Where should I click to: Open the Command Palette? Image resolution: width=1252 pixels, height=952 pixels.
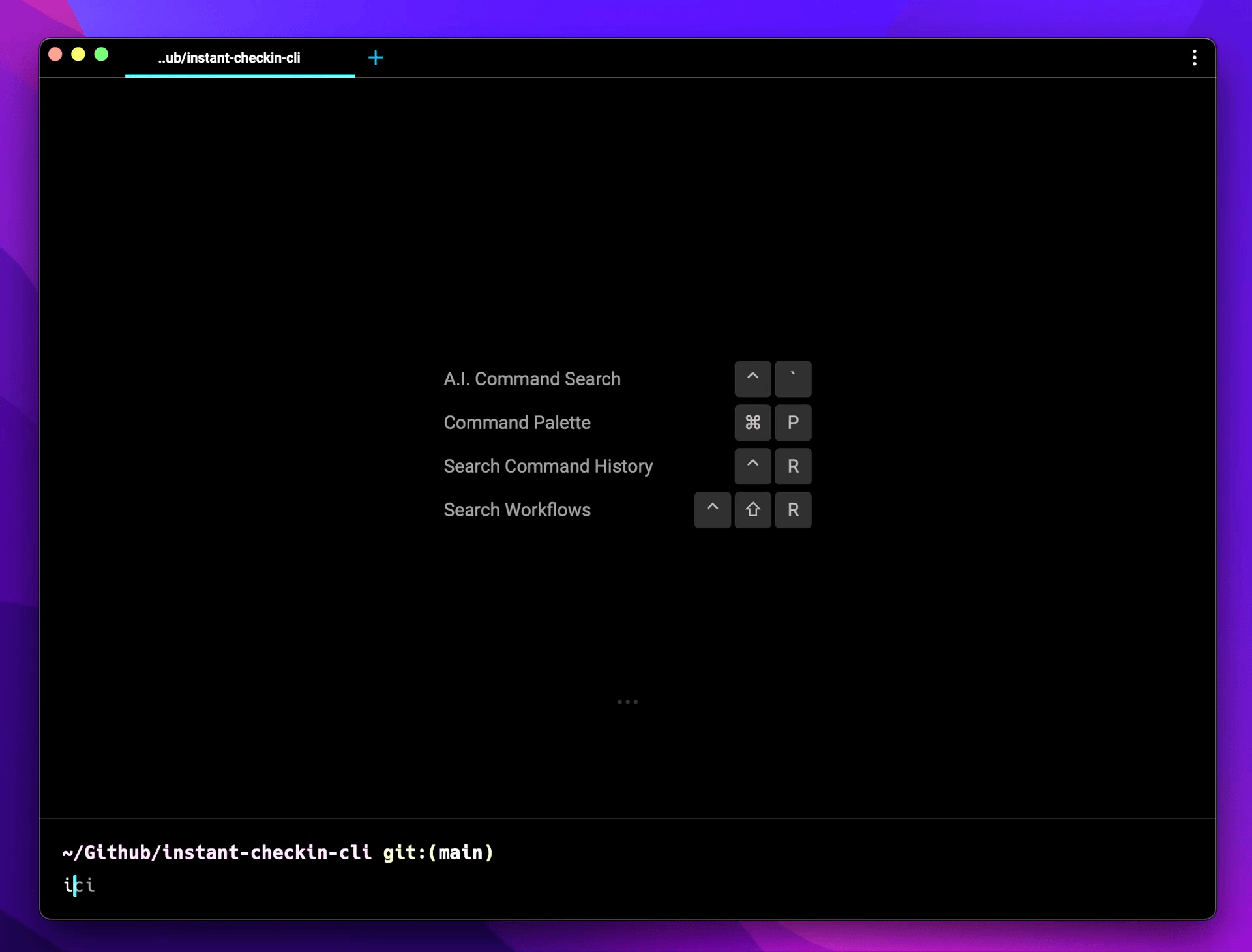[x=517, y=423]
